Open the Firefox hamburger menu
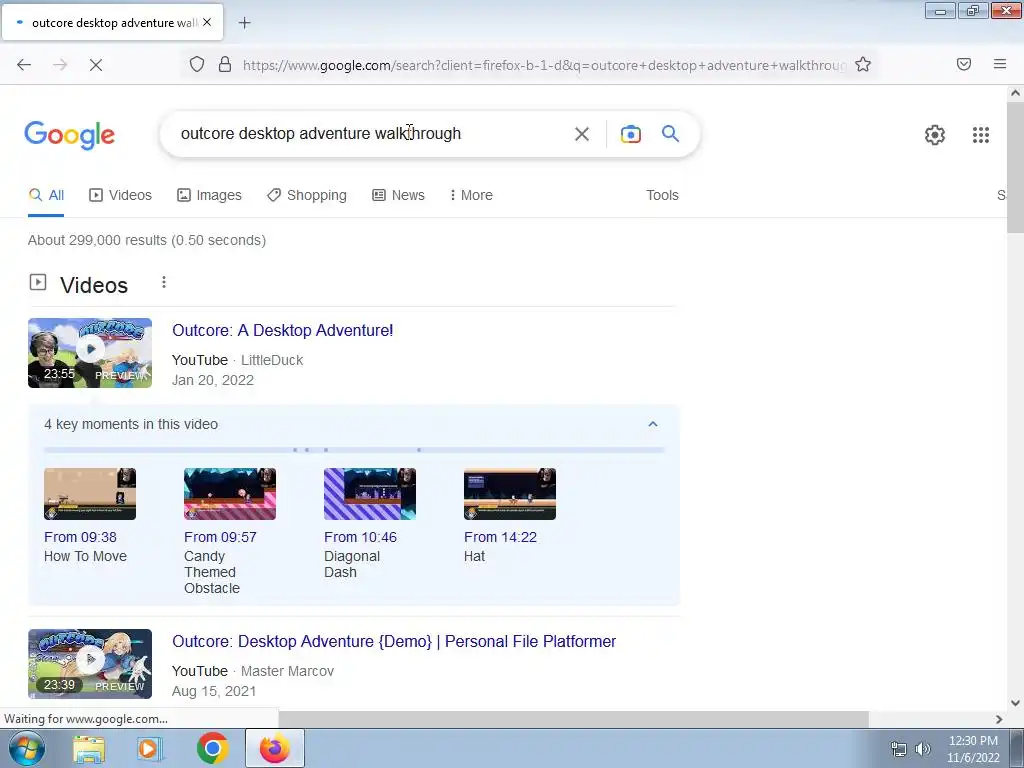Image resolution: width=1024 pixels, height=768 pixels. [1000, 64]
